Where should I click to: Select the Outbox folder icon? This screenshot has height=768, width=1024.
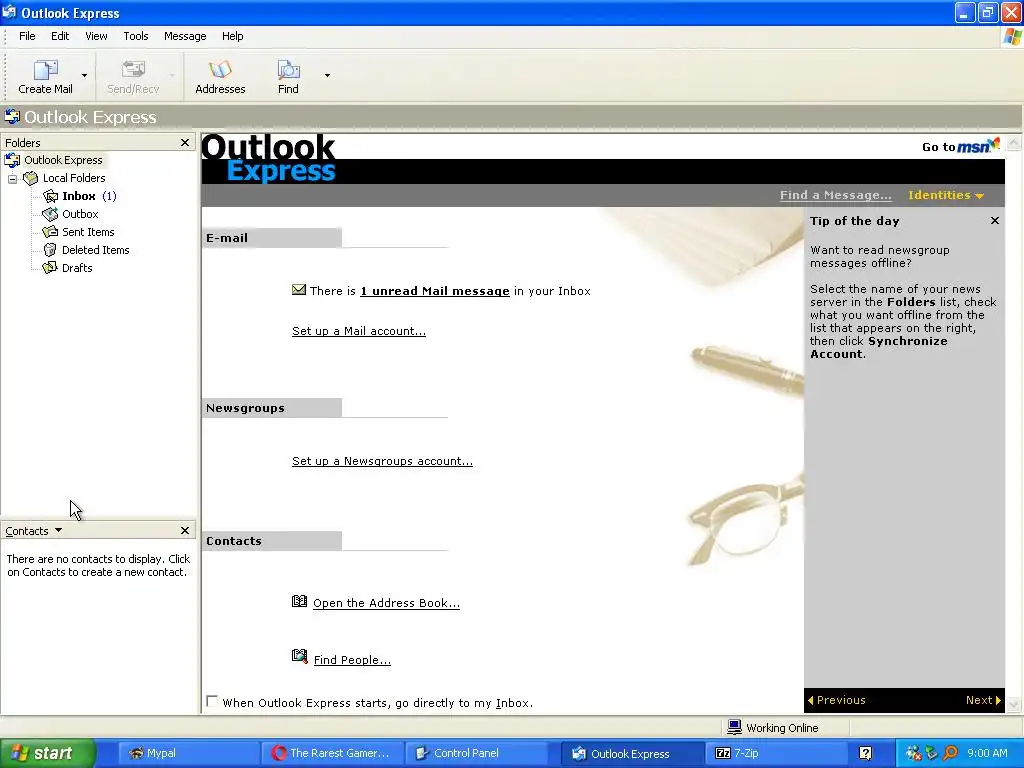click(x=50, y=214)
